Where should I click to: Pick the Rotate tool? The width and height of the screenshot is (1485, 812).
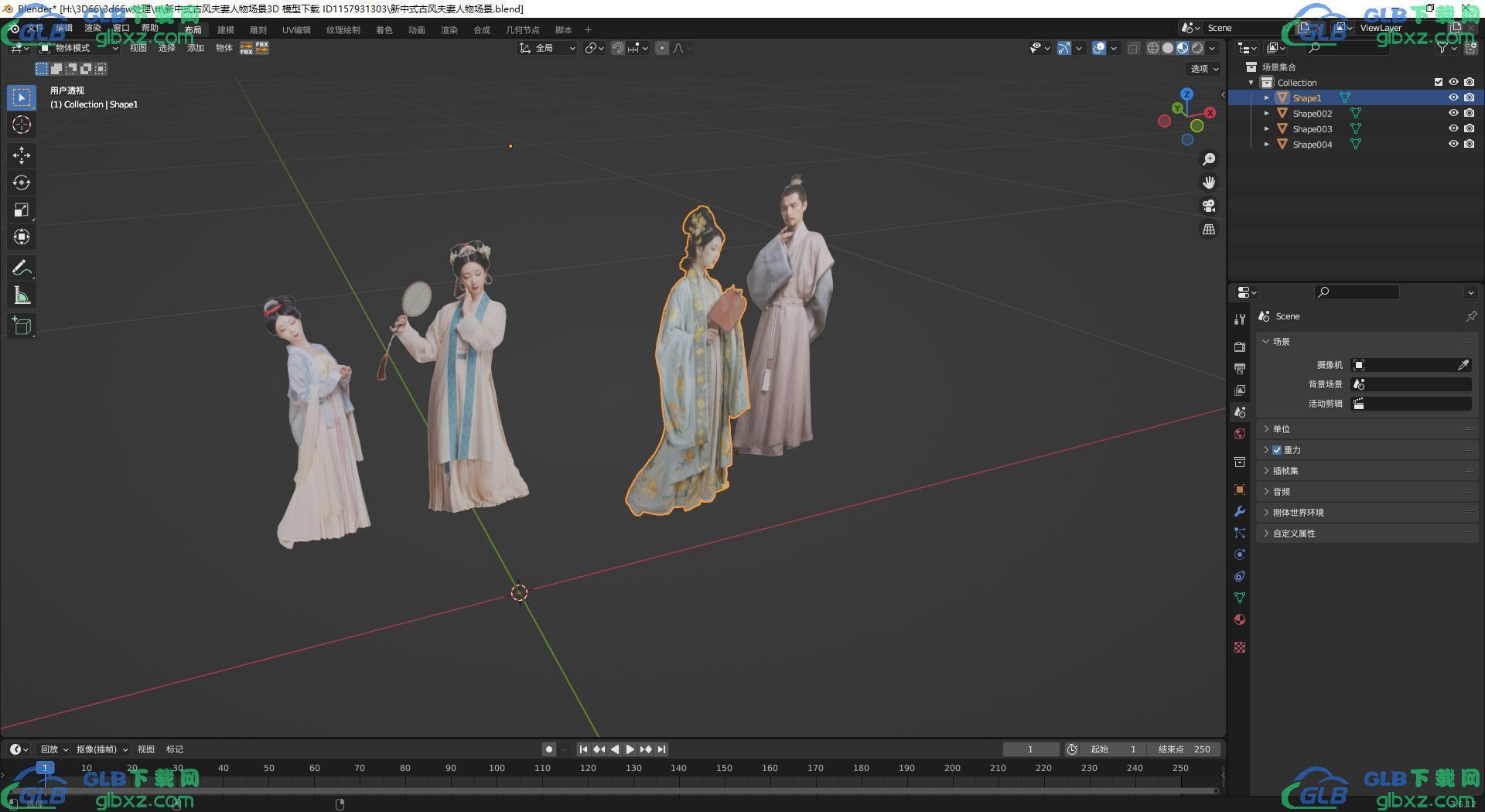pyautogui.click(x=22, y=183)
